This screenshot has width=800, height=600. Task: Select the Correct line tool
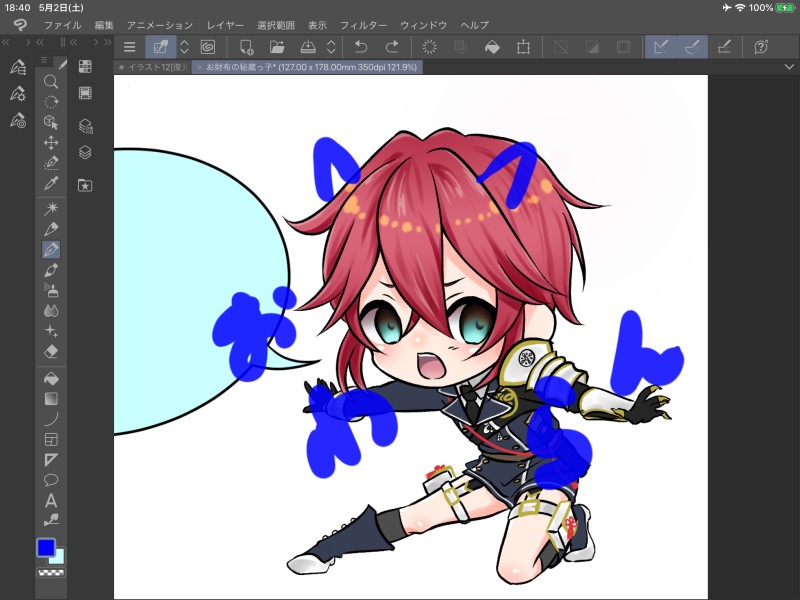(x=51, y=520)
